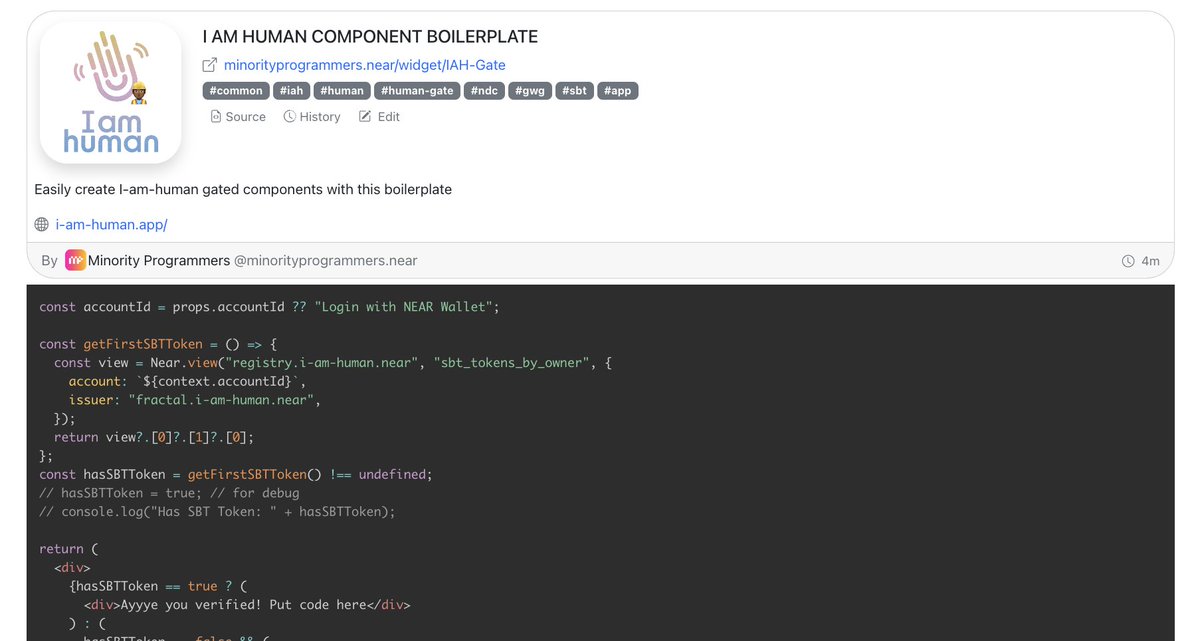
Task: Click the description text about gated components
Action: [x=243, y=189]
